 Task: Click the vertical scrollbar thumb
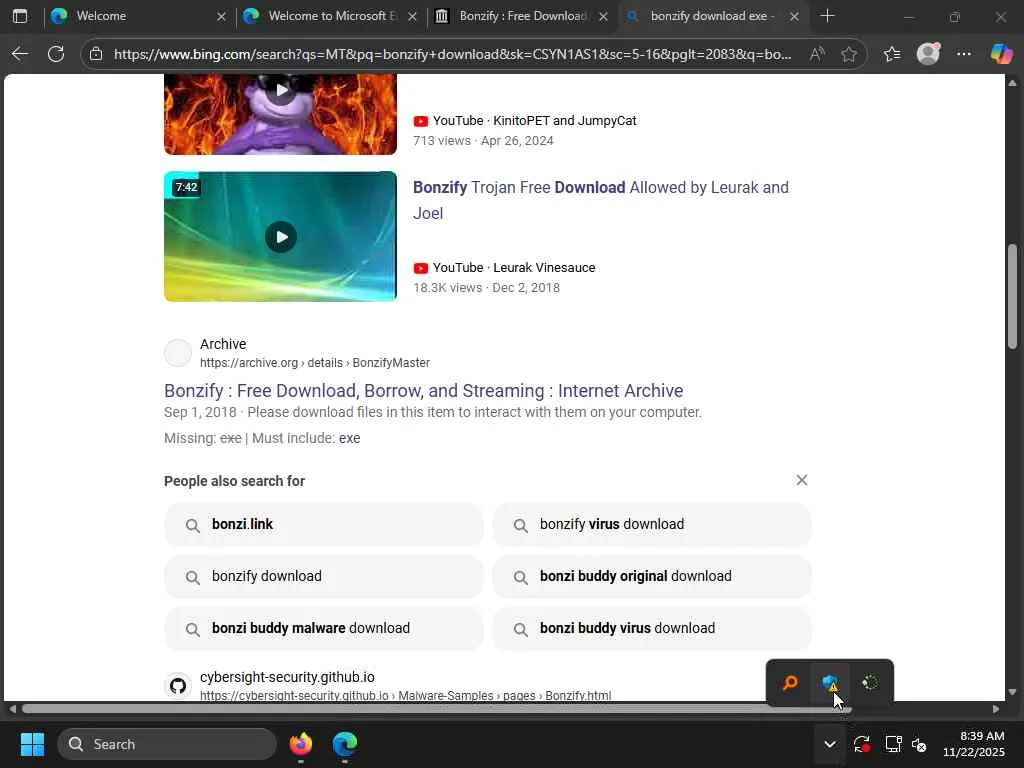[1012, 296]
